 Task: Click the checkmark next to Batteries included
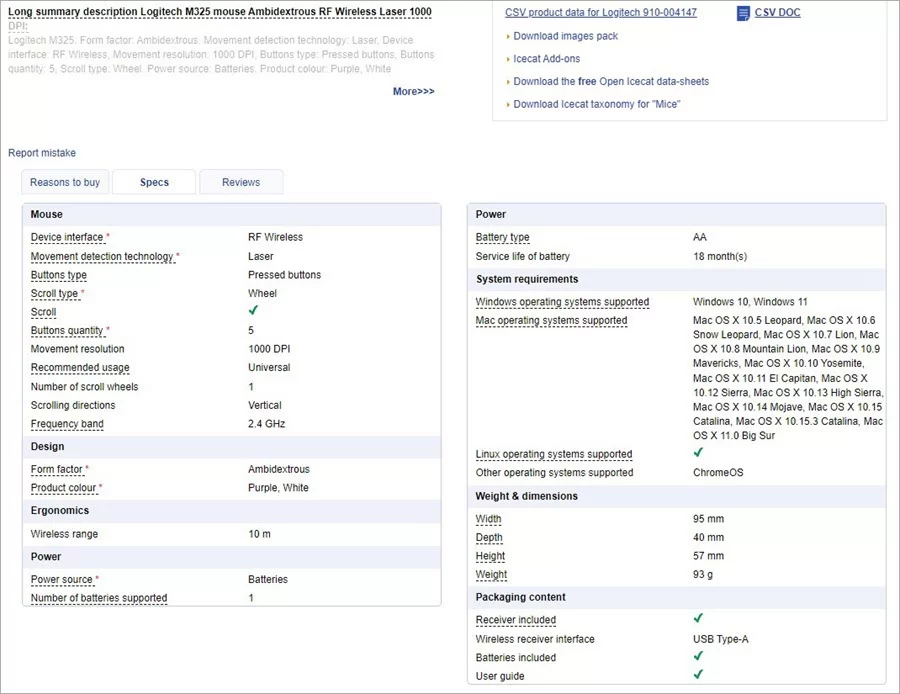point(697,657)
